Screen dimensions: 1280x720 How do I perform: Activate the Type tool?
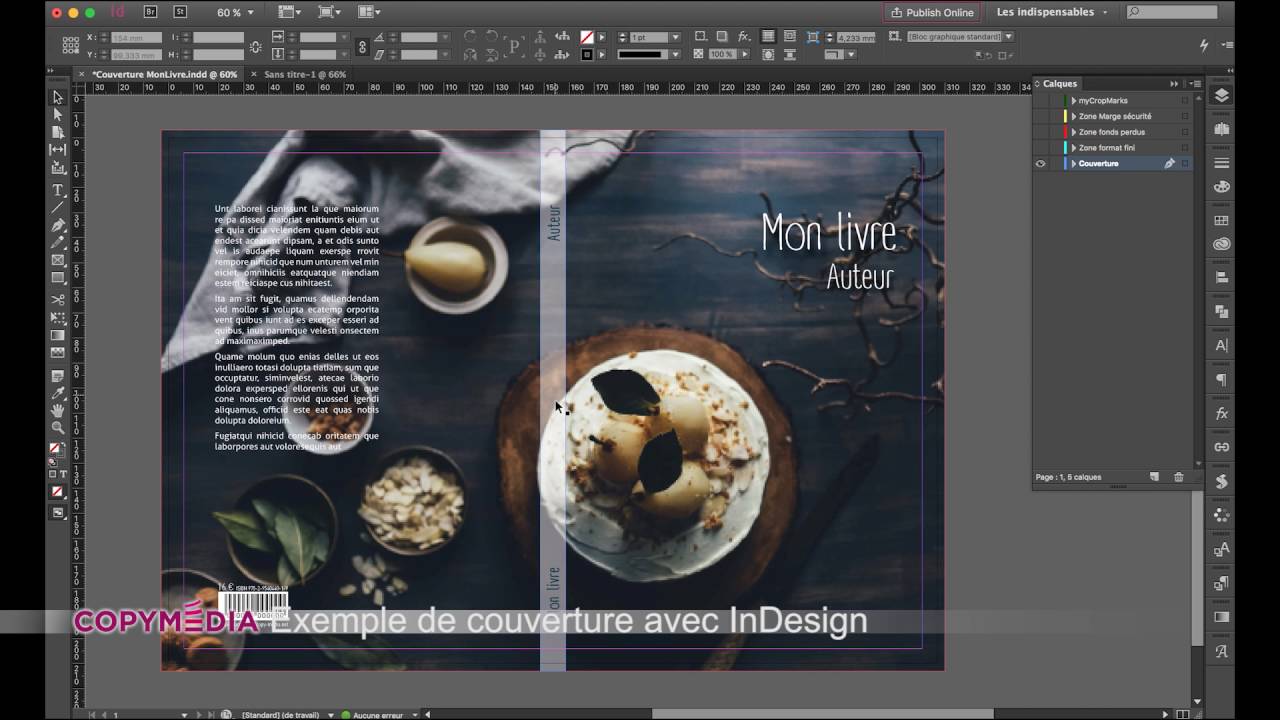(58, 190)
